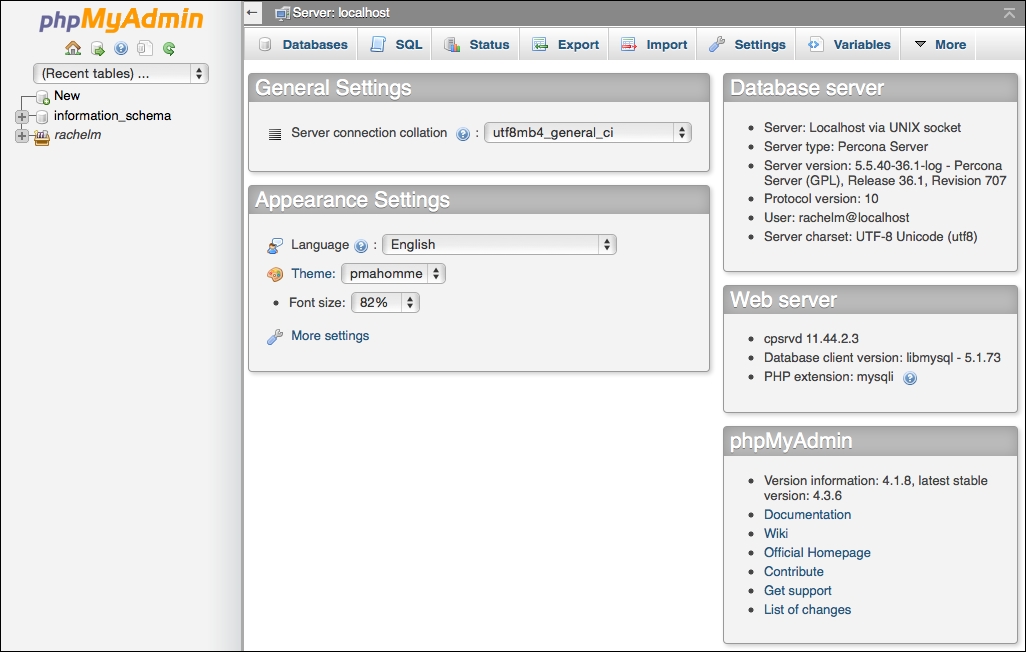Go to the Import tab
1026x652 pixels.
pyautogui.click(x=654, y=45)
